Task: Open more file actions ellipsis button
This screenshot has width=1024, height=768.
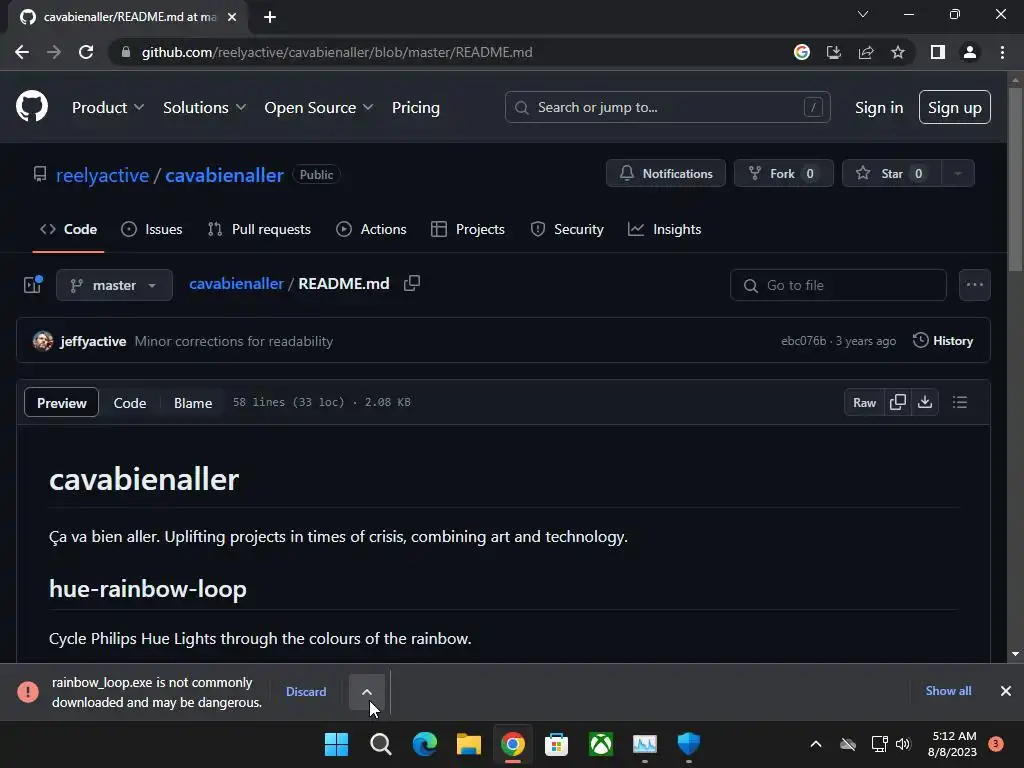Action: (974, 285)
